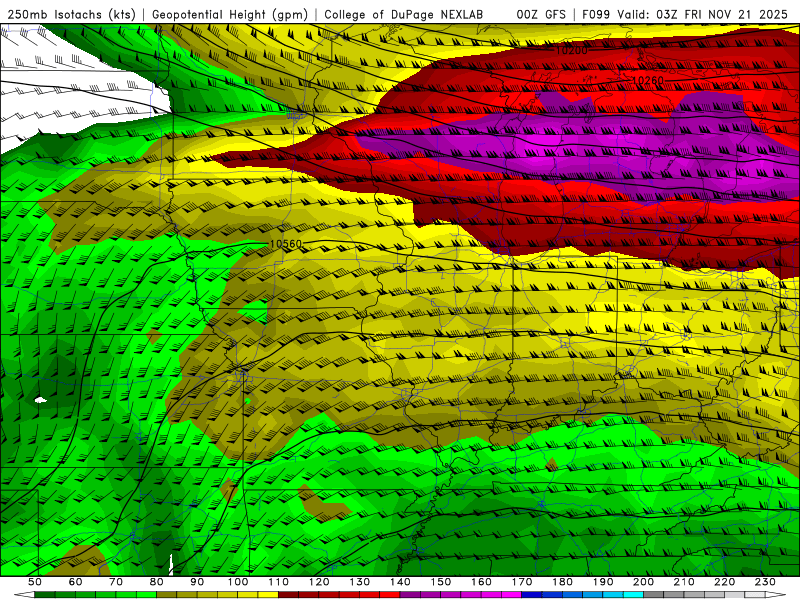Click the 80 knot scale label
The image size is (800, 600).
(157, 582)
